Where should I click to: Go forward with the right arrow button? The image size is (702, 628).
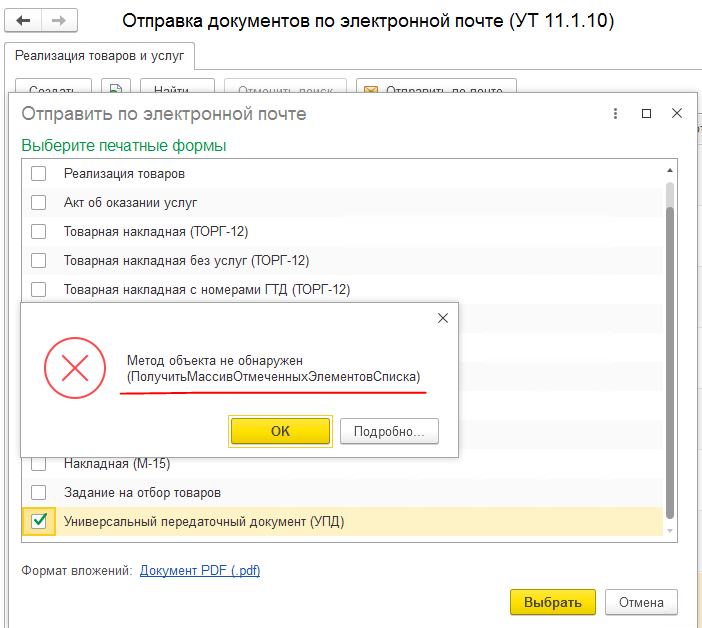(x=59, y=21)
